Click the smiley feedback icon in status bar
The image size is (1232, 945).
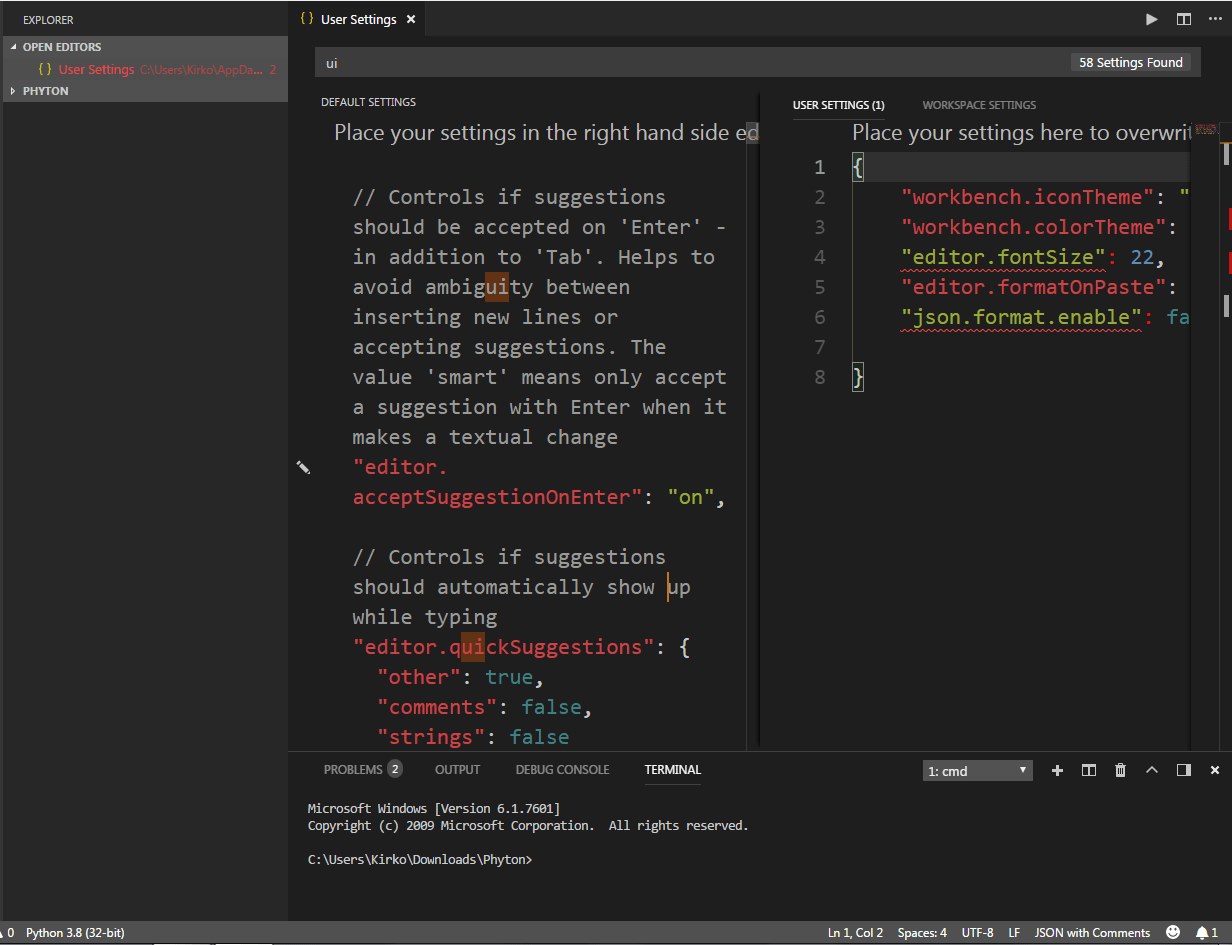[1173, 932]
